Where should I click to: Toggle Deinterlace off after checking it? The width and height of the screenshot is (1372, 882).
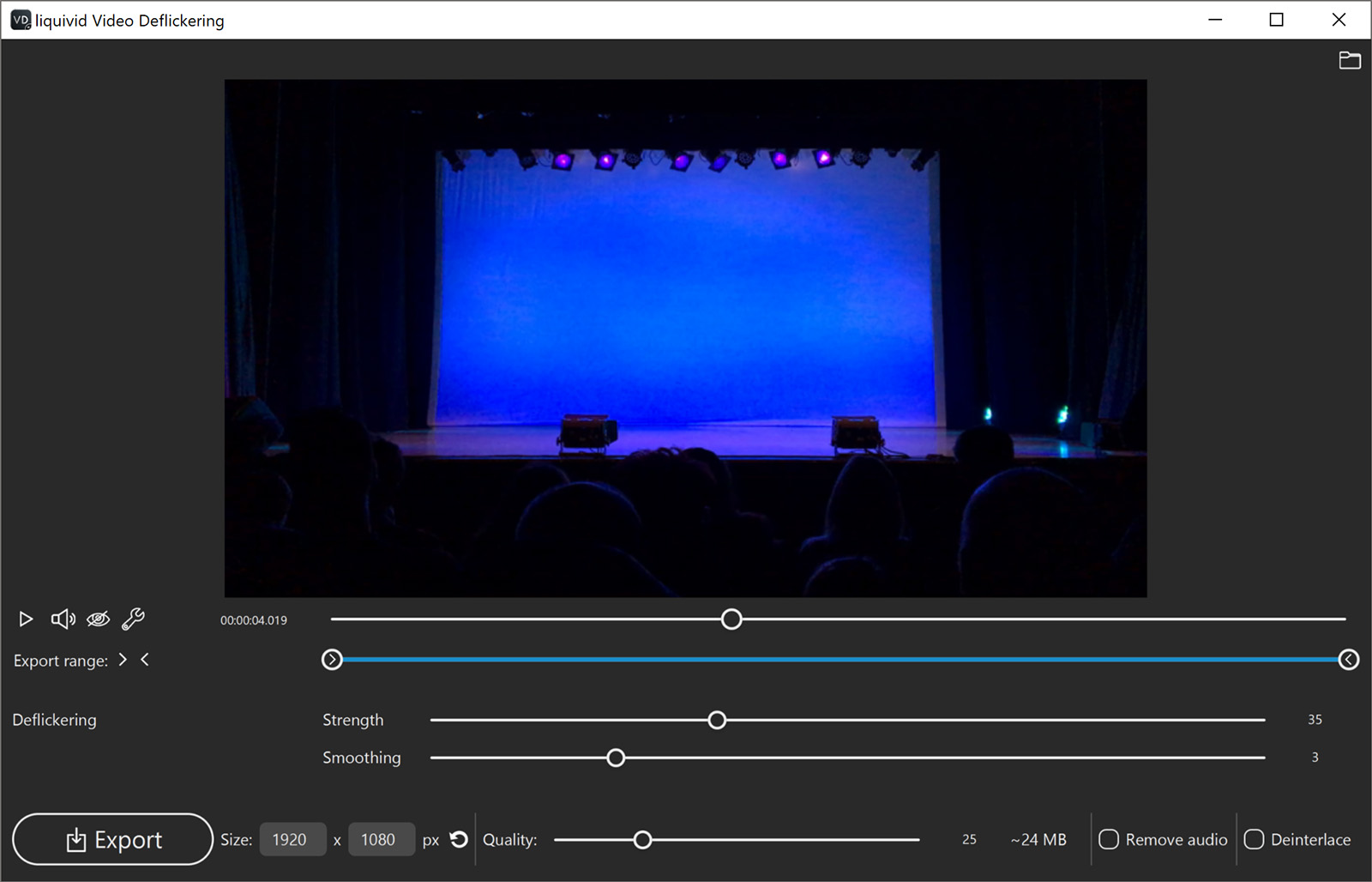point(1255,839)
